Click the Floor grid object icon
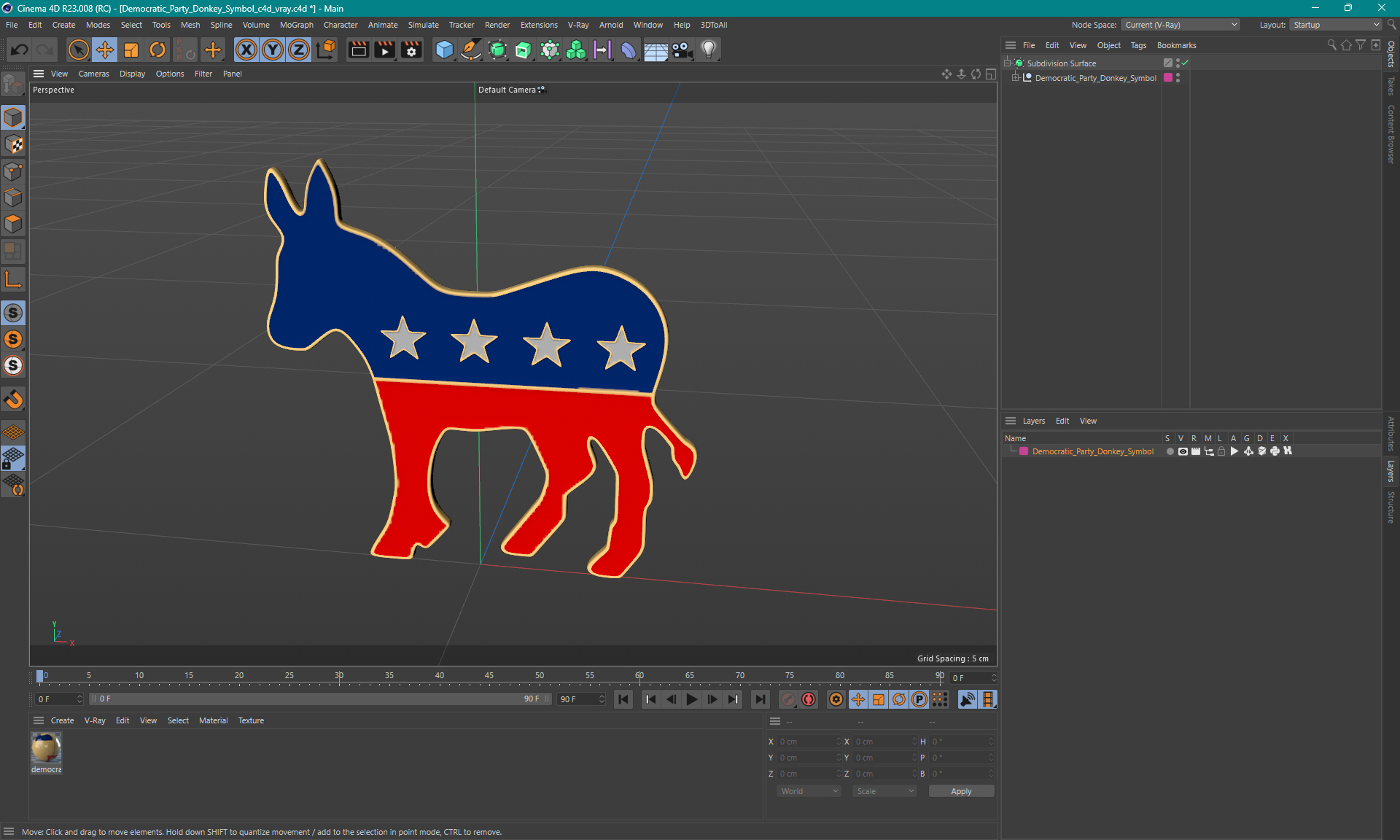Screen dimensions: 1400x840 (656, 50)
